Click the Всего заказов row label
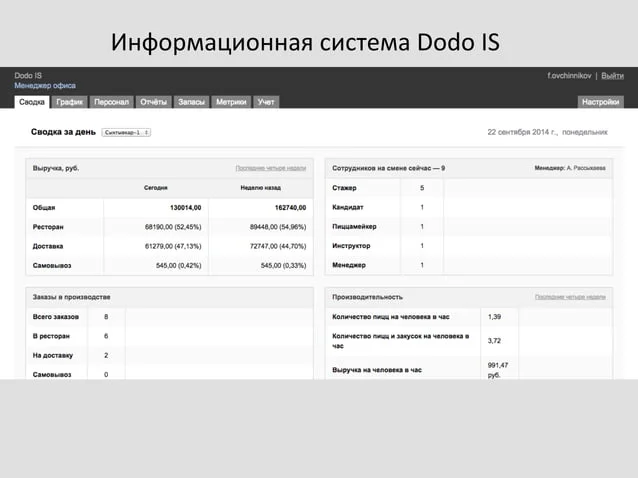 56,316
